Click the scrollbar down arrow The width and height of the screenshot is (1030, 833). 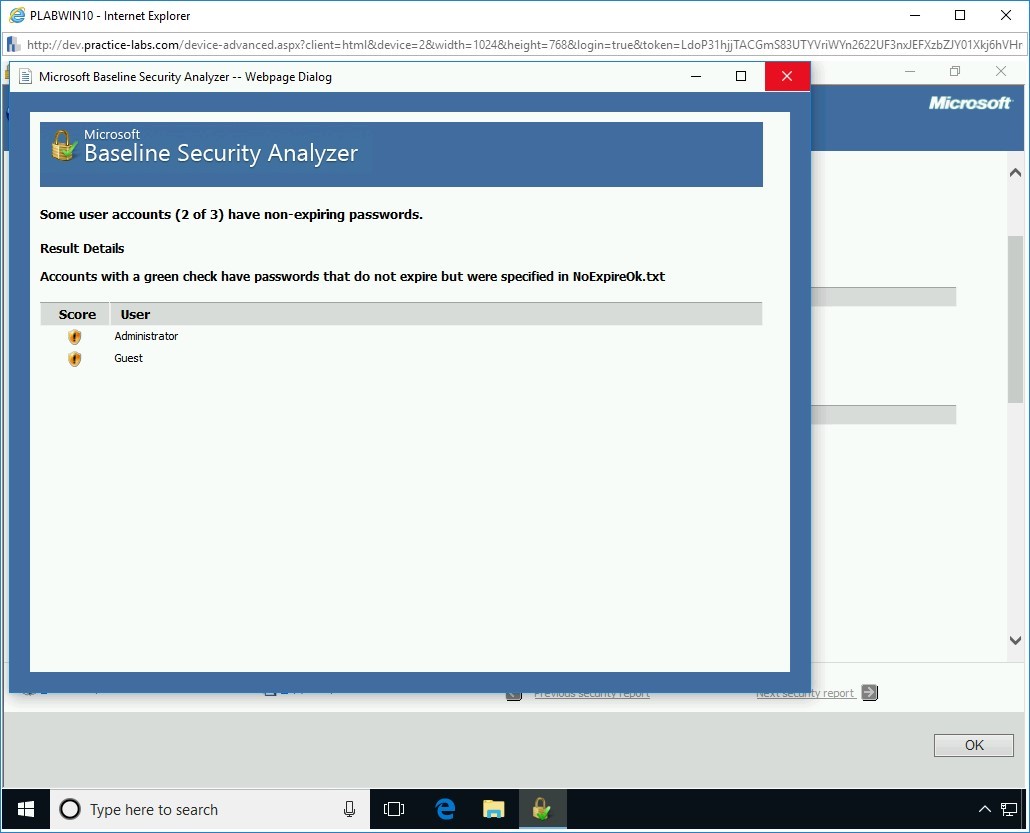pos(1016,640)
